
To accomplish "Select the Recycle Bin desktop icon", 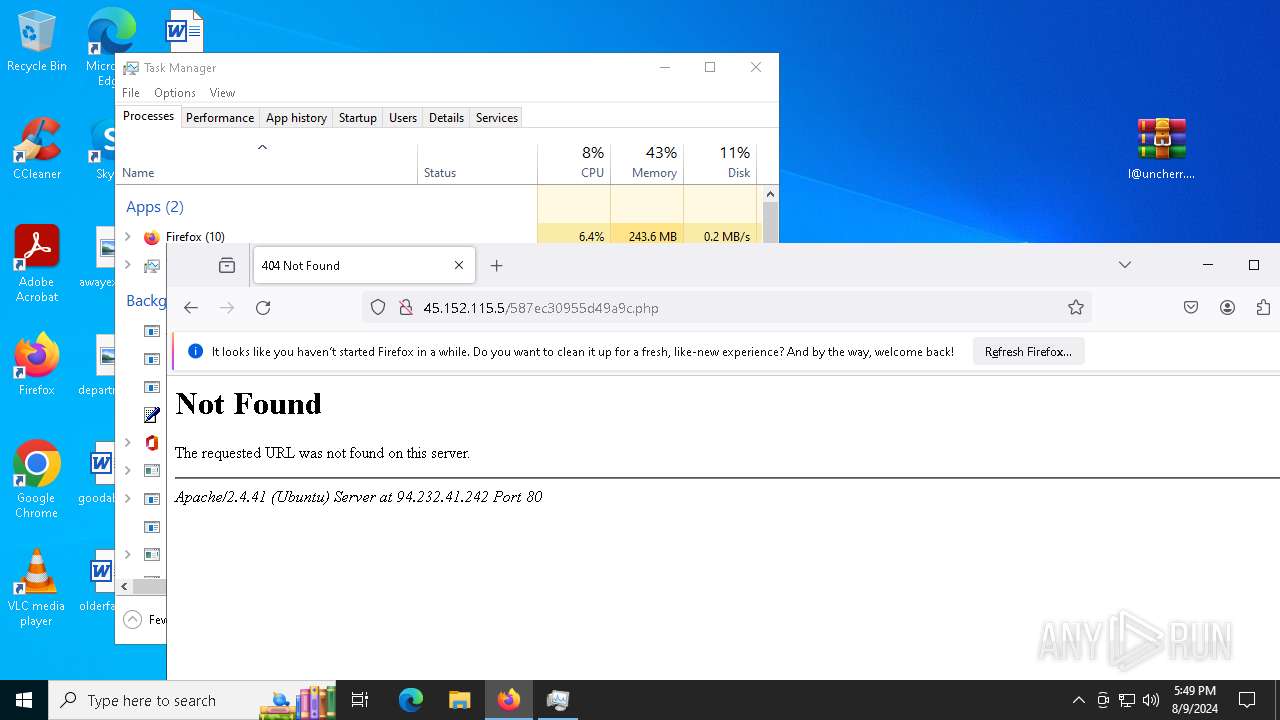I will 36,42.
